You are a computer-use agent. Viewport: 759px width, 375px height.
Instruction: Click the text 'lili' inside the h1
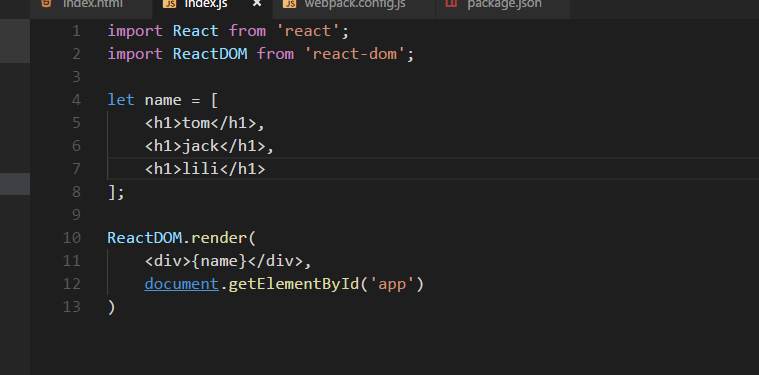200,169
